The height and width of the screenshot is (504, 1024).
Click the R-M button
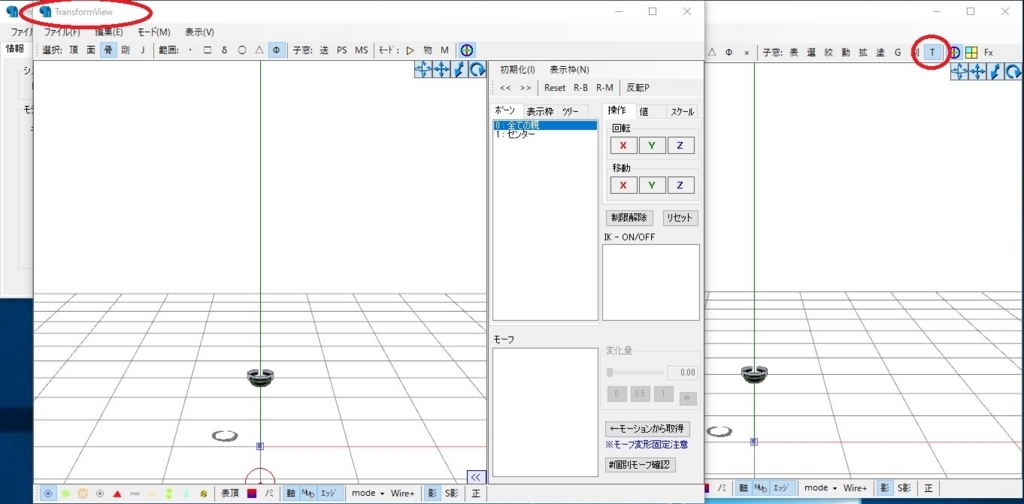coord(605,87)
